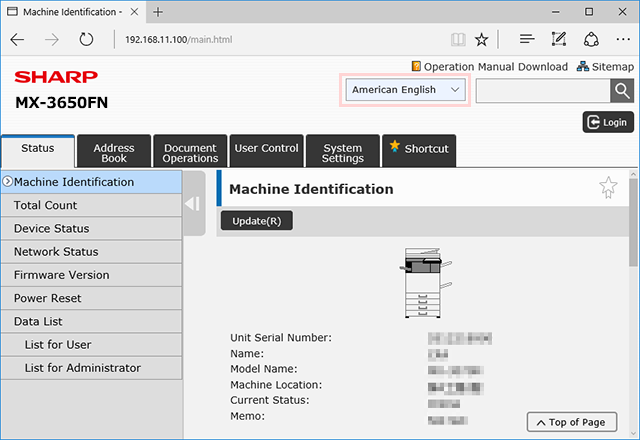
Task: Open the Address Book tab
Action: (x=114, y=151)
